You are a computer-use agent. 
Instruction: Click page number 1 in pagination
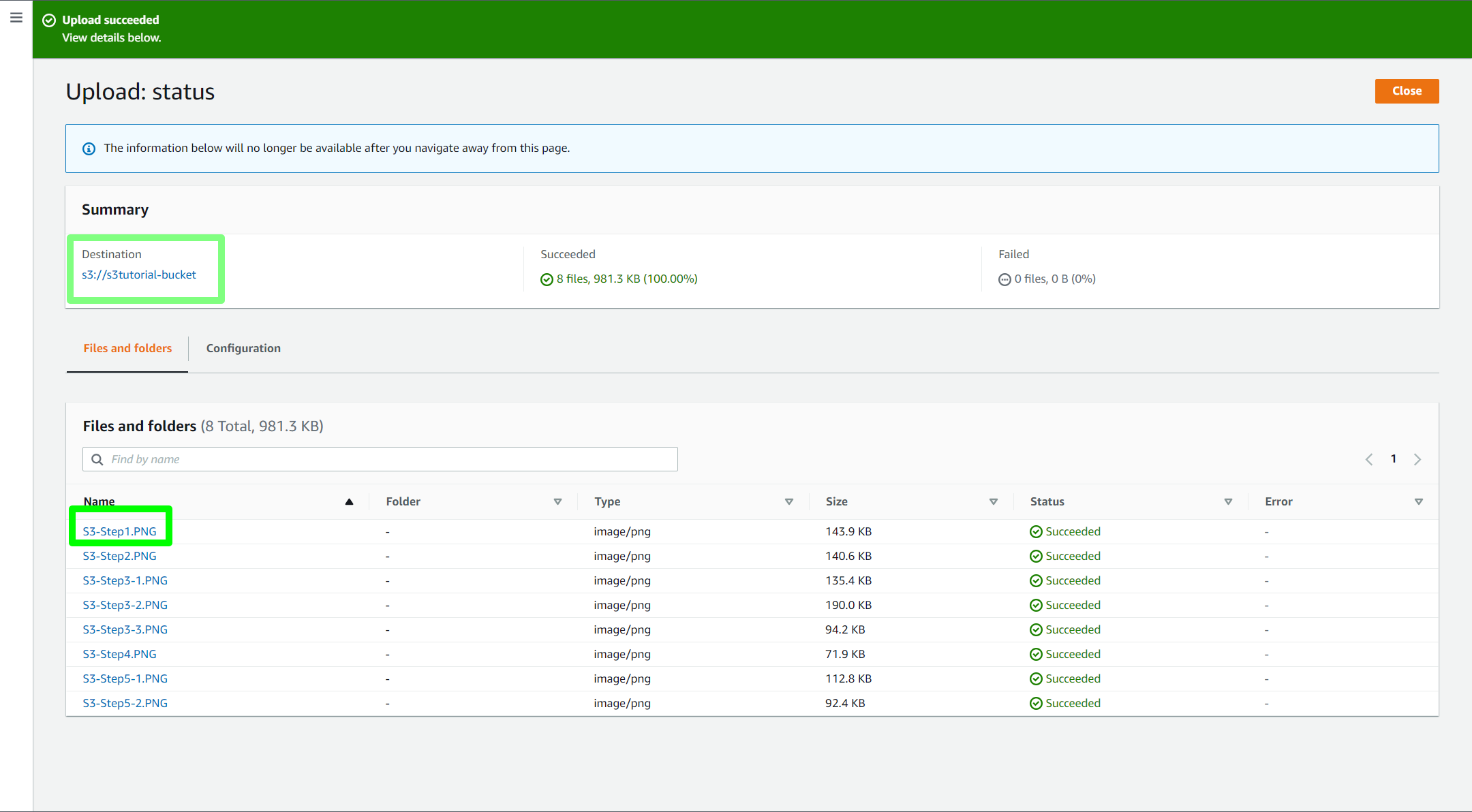click(x=1394, y=459)
